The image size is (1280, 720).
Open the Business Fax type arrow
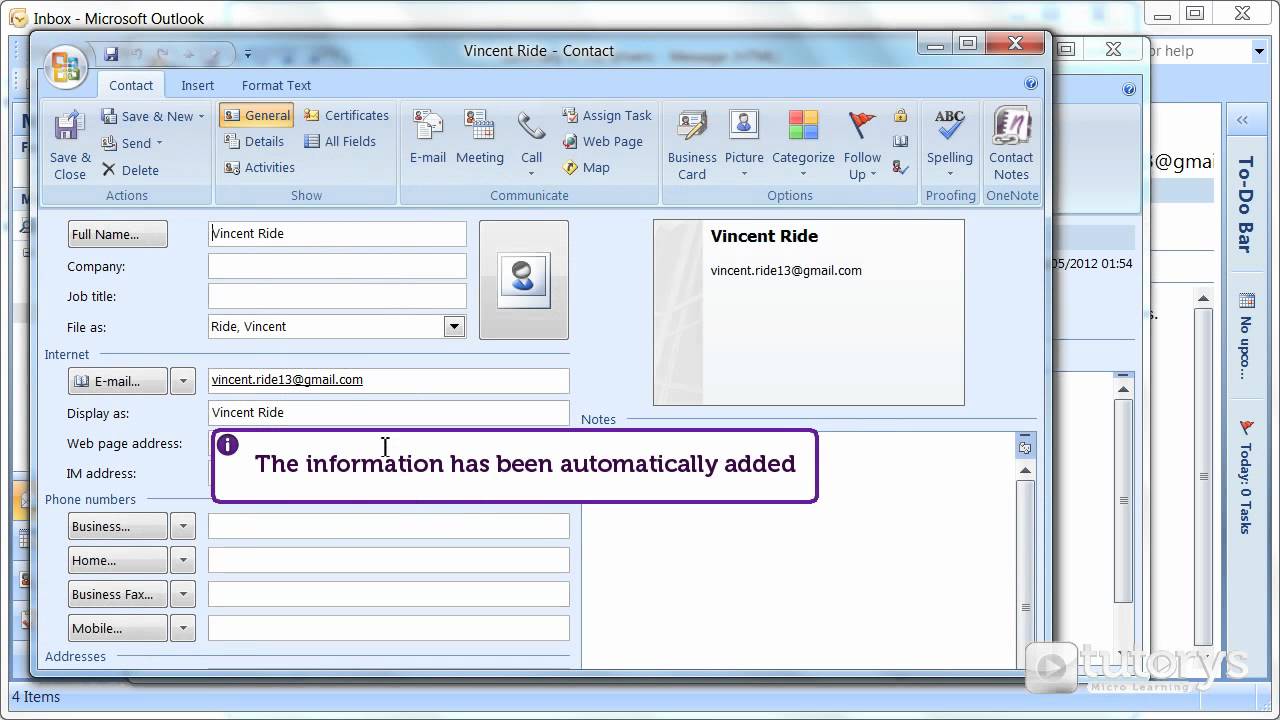click(x=183, y=594)
